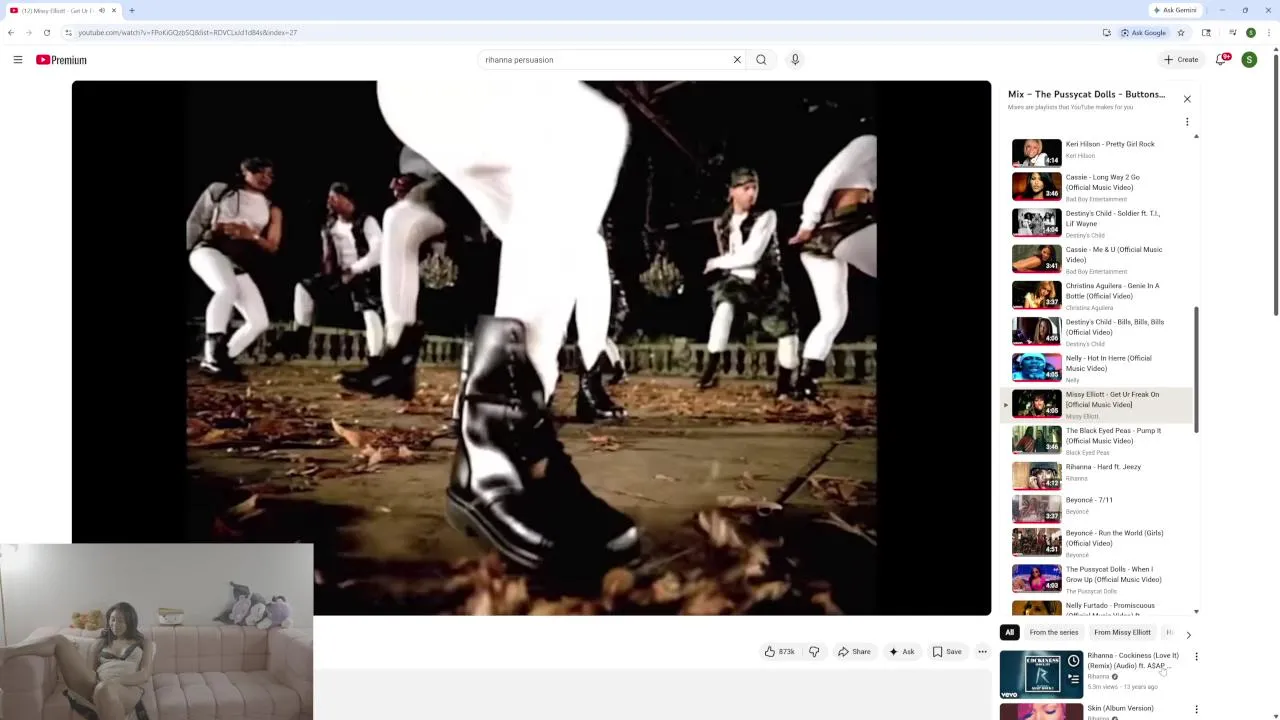This screenshot has width=1280, height=720.
Task: Run search with magnifier button
Action: point(761,60)
